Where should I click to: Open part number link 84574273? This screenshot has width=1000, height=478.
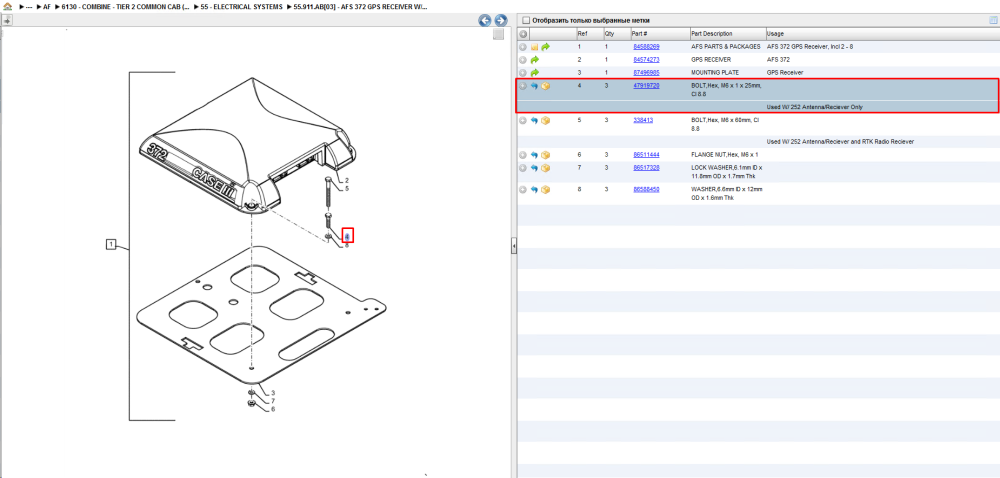(646, 60)
